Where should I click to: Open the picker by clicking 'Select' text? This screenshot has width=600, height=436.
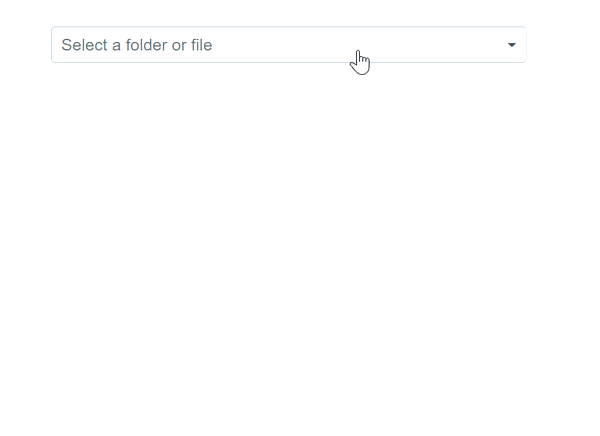(x=84, y=45)
